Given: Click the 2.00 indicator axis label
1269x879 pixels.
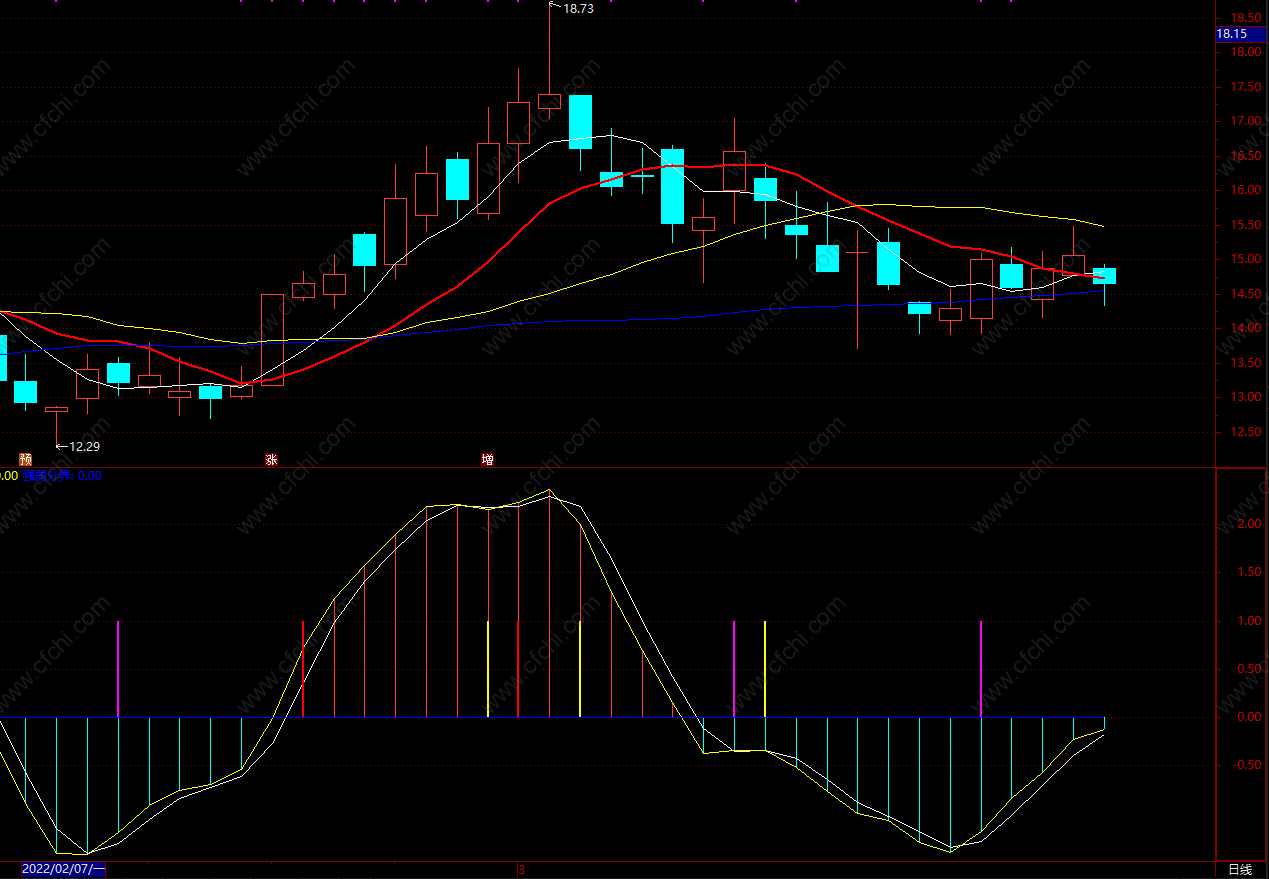Looking at the screenshot, I should click(x=1250, y=524).
